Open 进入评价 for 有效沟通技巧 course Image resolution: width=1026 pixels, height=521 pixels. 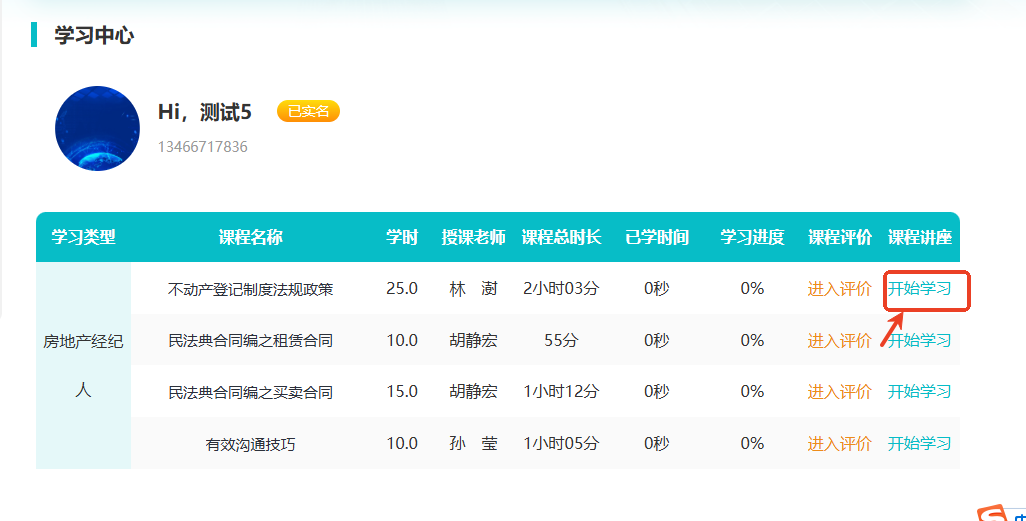839,443
